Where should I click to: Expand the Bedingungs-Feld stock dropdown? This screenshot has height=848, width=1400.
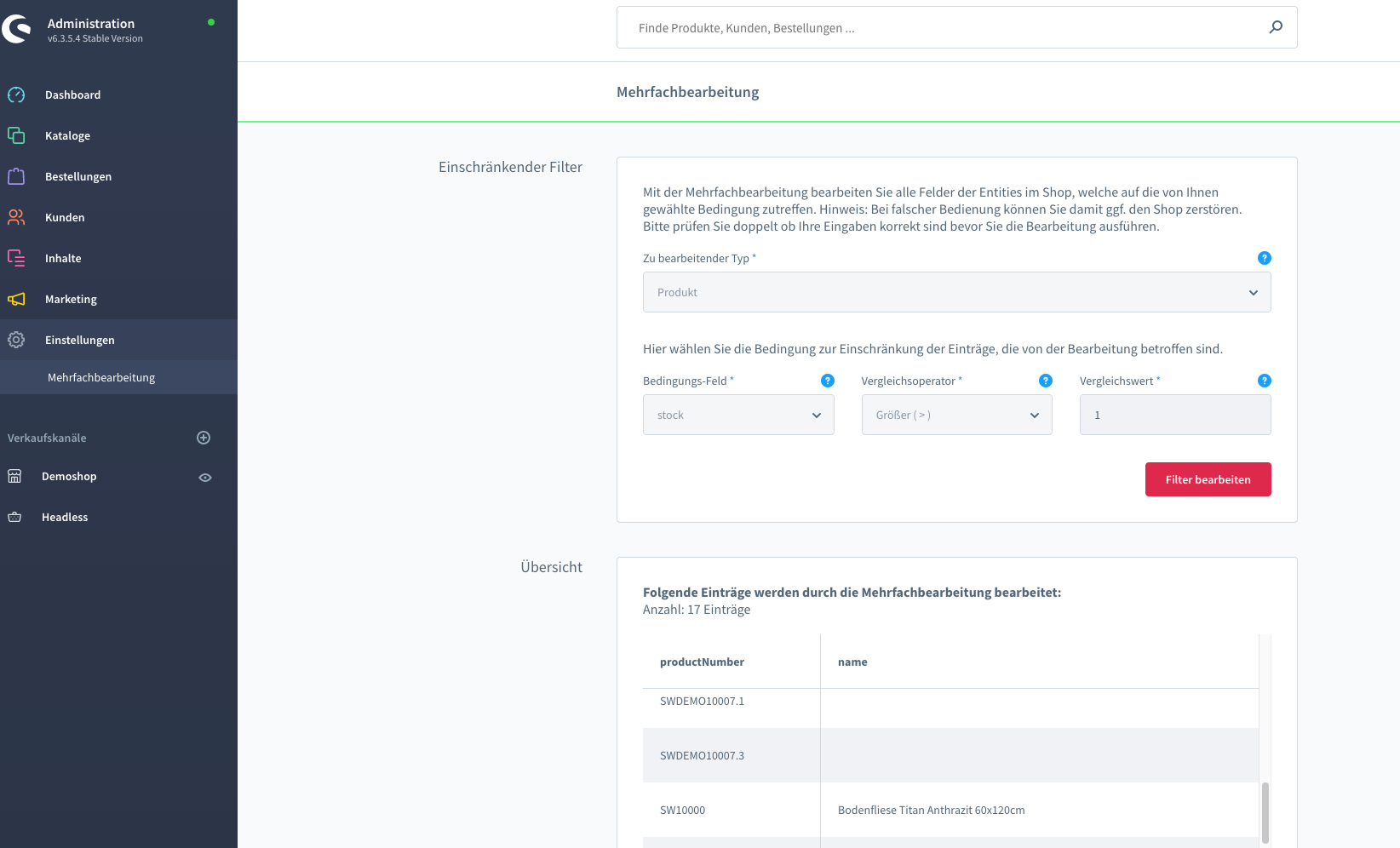click(737, 415)
